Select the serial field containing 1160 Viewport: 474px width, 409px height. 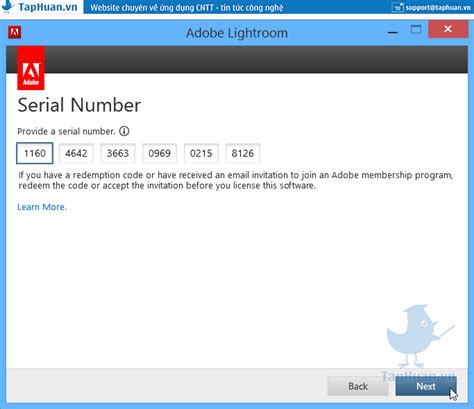click(35, 153)
